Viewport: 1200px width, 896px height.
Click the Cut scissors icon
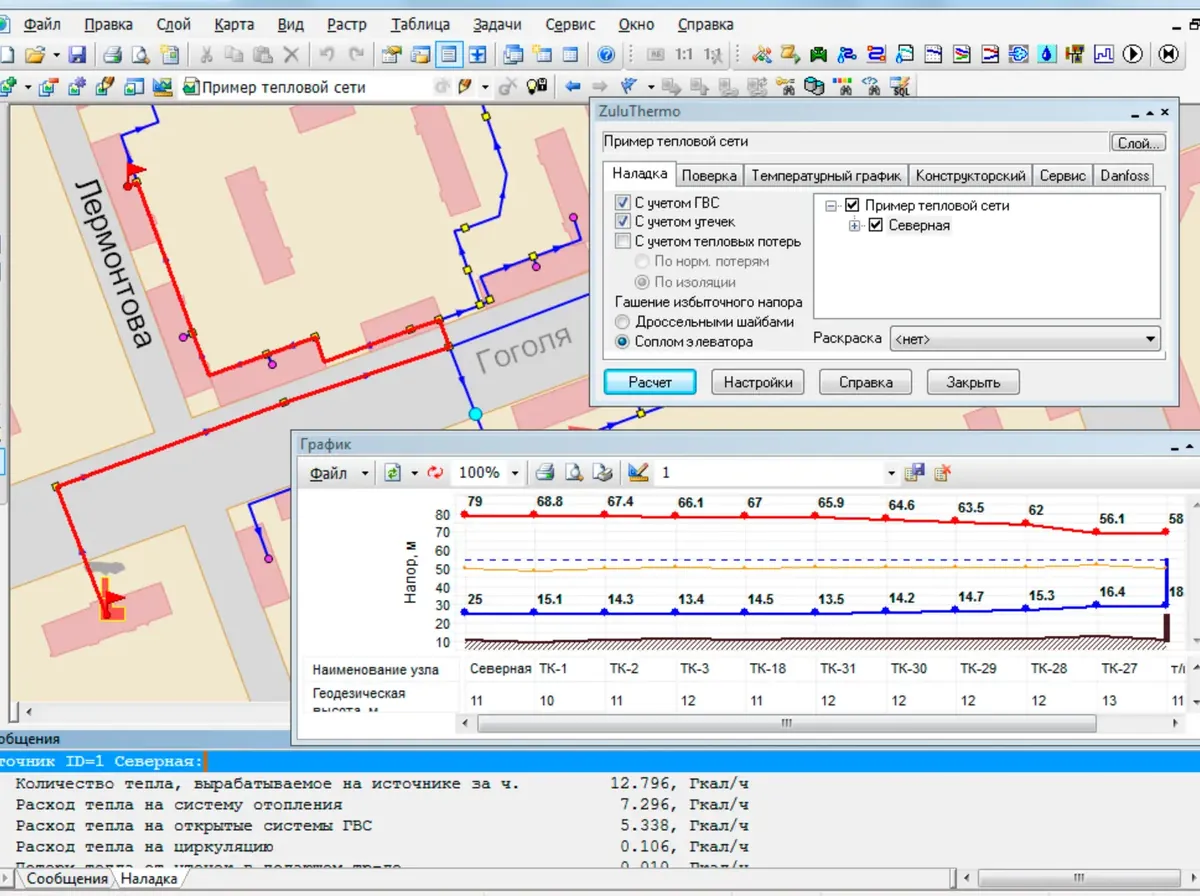[x=206, y=55]
